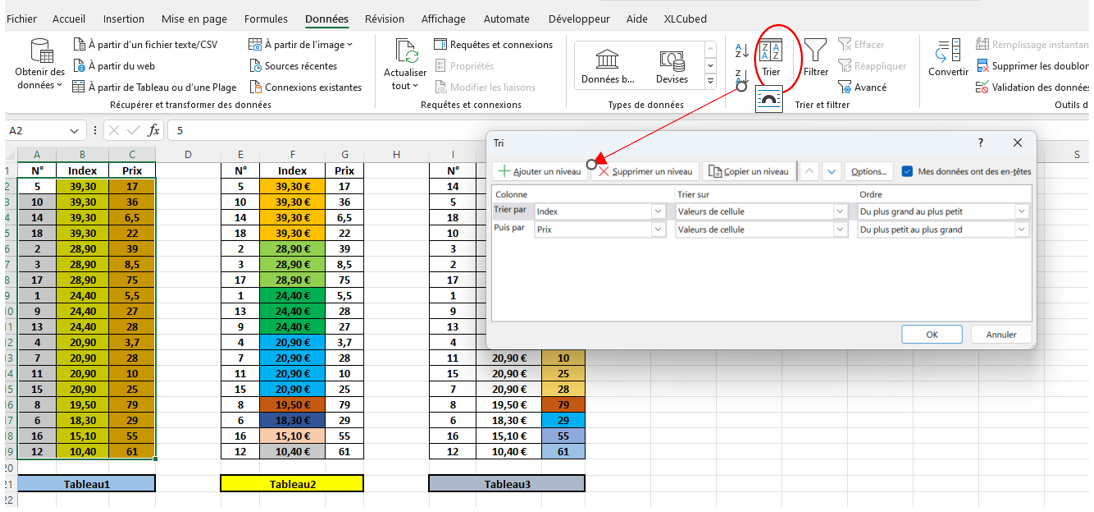Switch to the Insertion tab
This screenshot has width=1094, height=512.
123,19
